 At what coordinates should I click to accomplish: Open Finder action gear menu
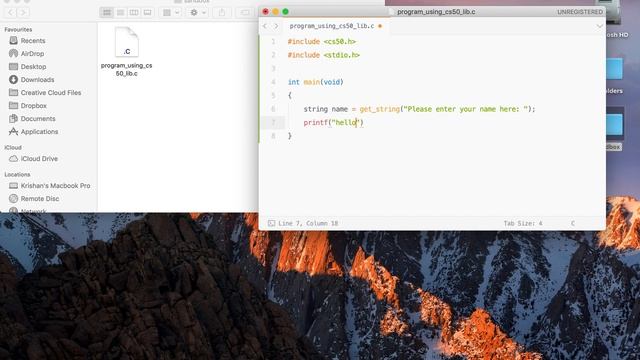pos(198,13)
